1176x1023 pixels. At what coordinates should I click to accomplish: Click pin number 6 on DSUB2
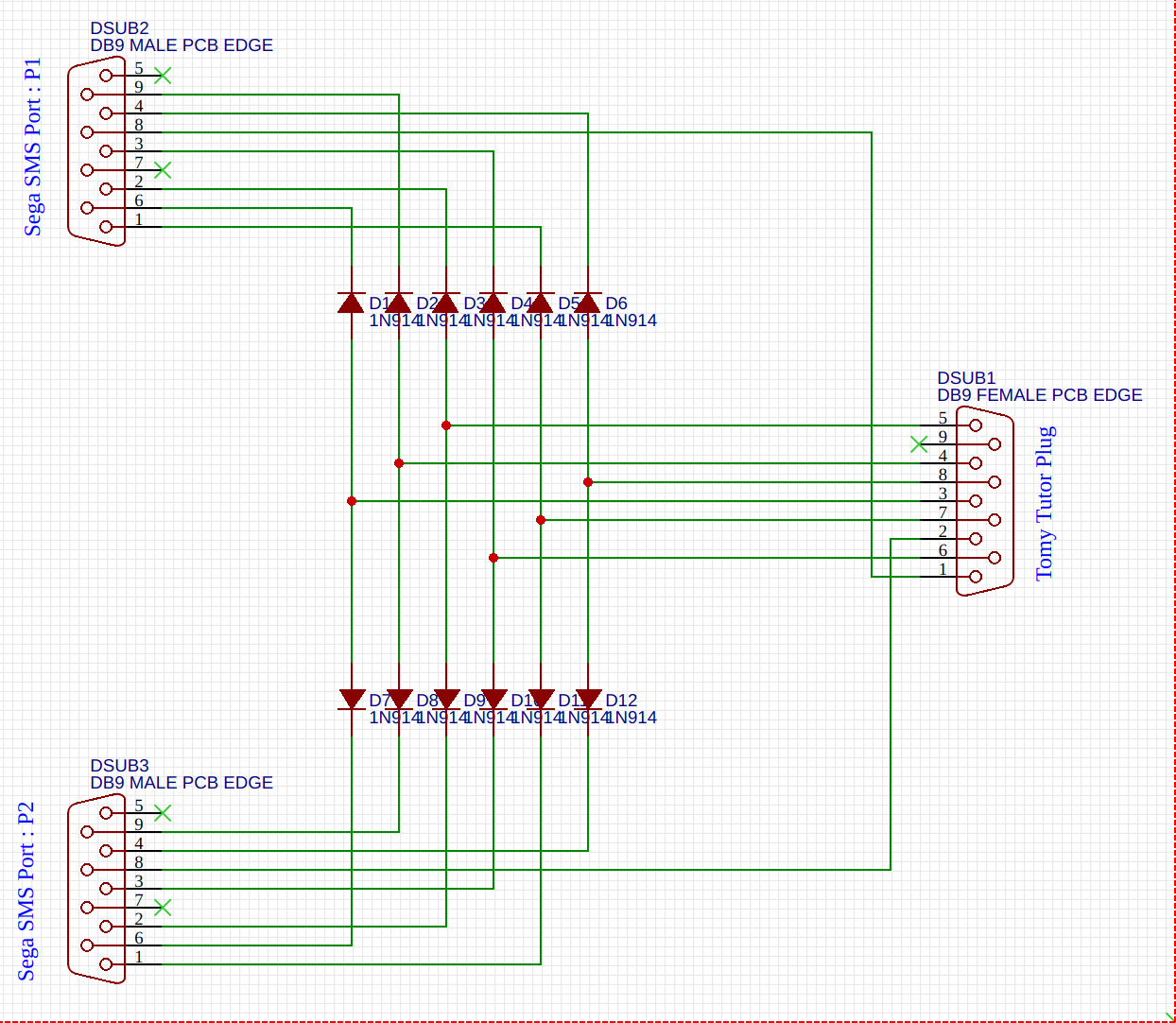(139, 200)
